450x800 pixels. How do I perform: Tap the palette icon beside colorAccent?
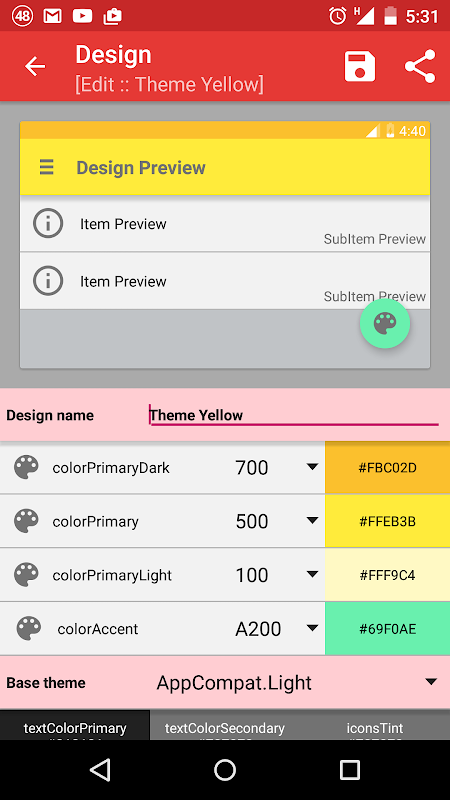(29, 629)
